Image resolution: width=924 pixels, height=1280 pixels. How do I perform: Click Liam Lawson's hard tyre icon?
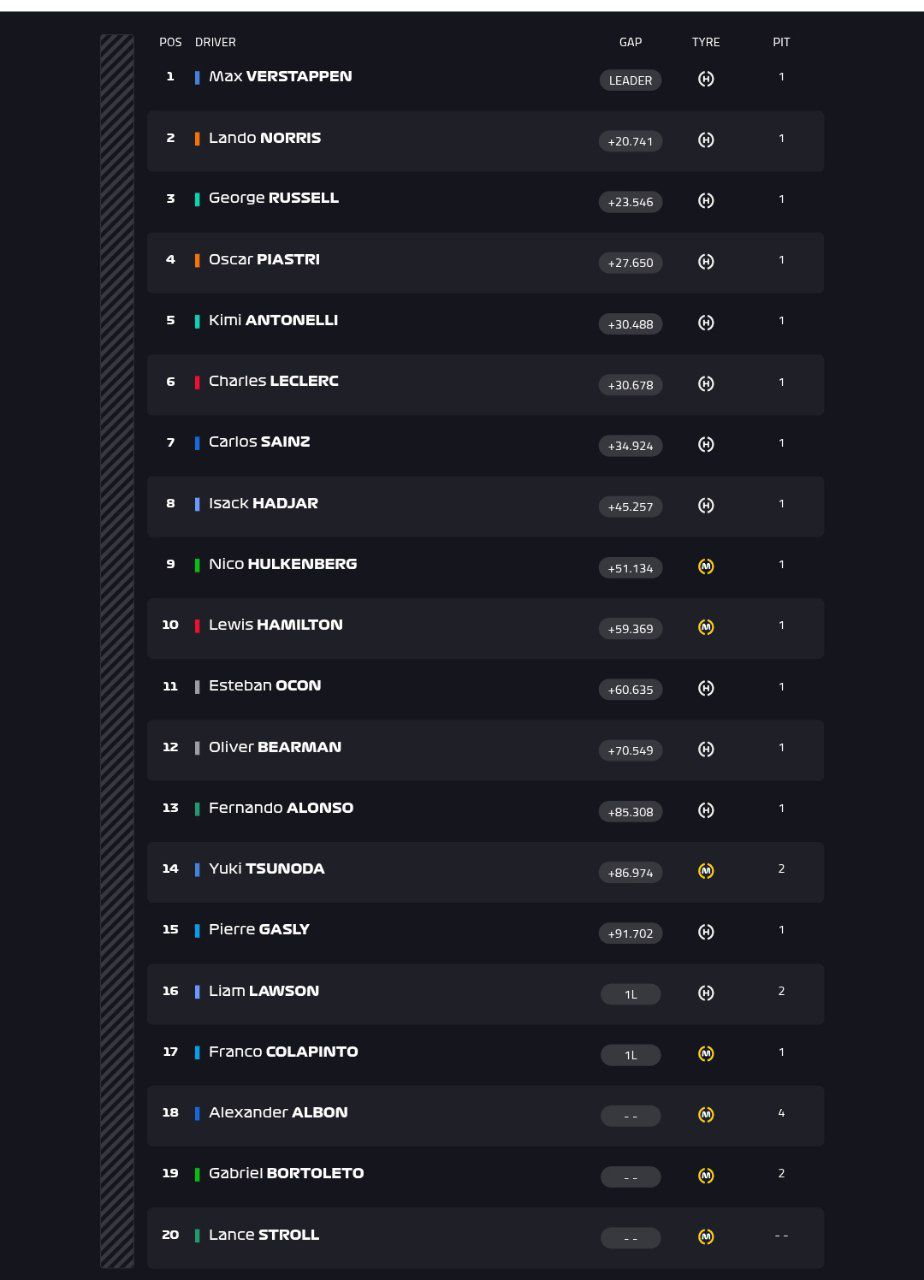click(706, 993)
